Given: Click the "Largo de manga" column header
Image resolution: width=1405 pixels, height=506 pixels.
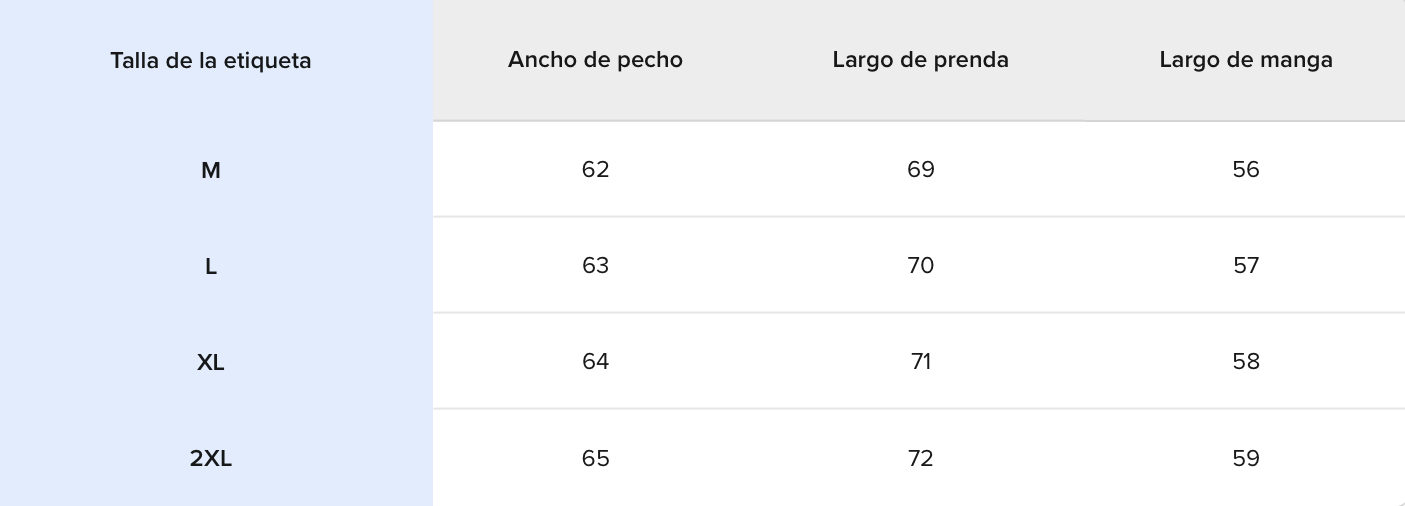Looking at the screenshot, I should tap(1246, 60).
